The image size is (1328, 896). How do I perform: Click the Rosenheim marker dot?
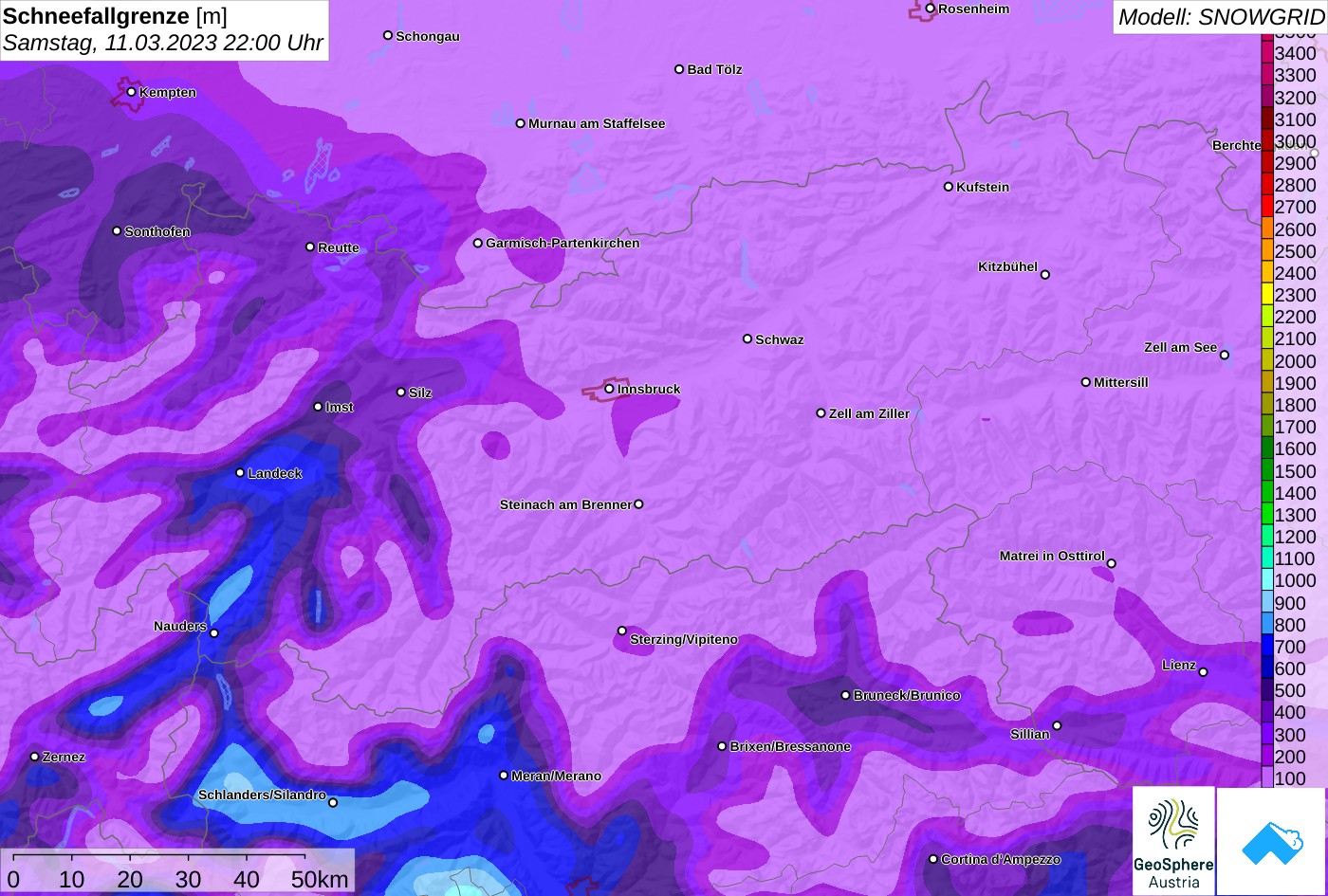pyautogui.click(x=930, y=9)
